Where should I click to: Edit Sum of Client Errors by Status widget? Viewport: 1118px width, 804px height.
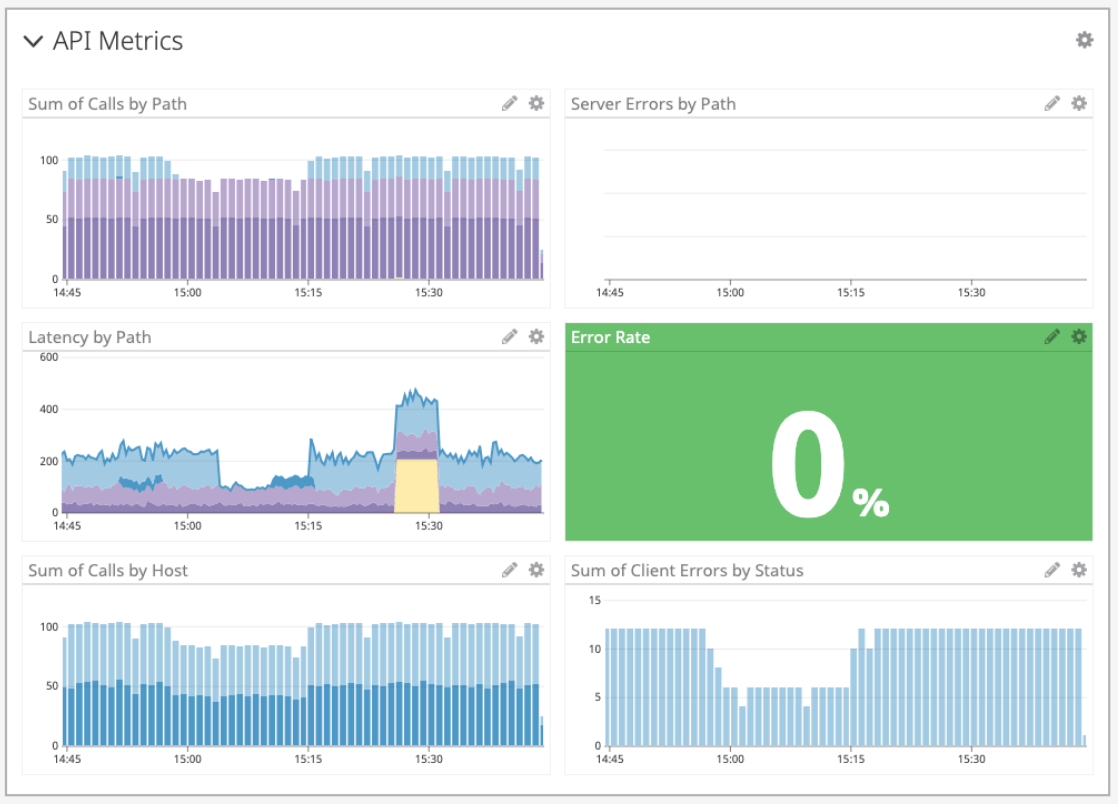[1052, 570]
